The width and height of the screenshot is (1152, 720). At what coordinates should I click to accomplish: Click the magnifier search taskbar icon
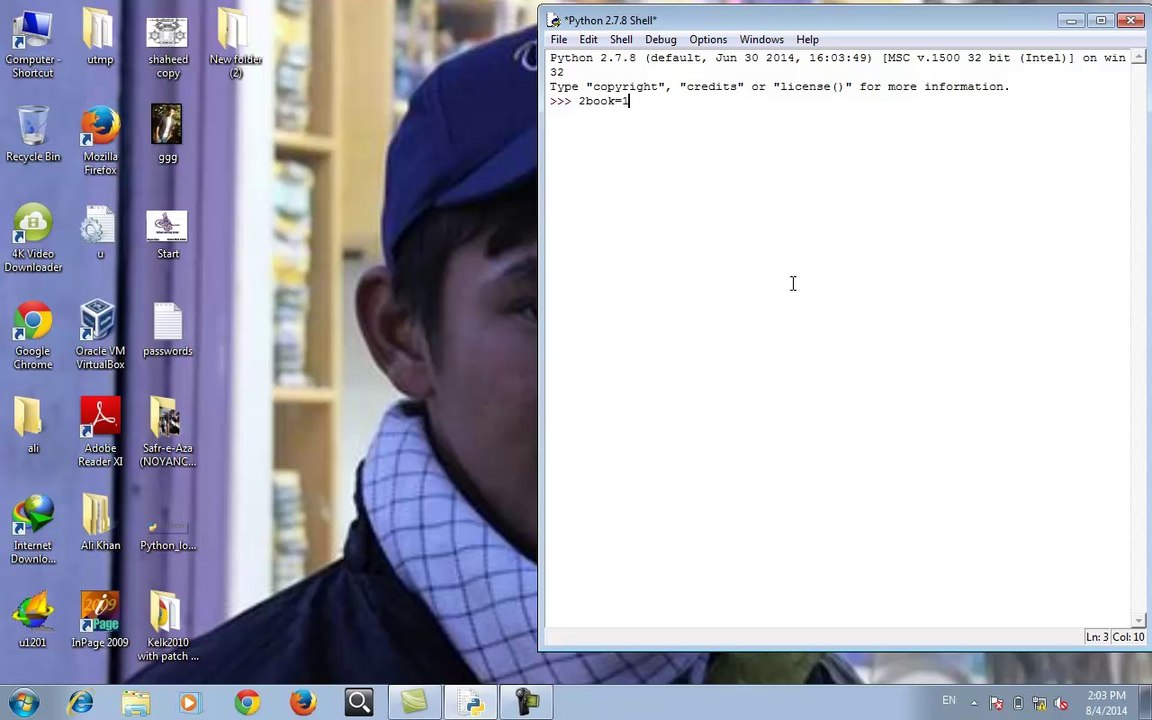[x=359, y=703]
